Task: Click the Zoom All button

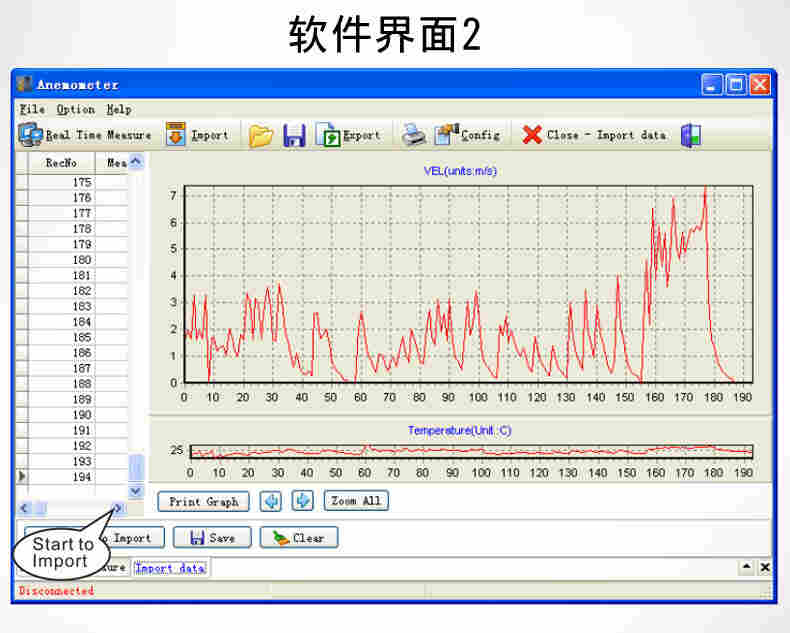Action: click(356, 501)
